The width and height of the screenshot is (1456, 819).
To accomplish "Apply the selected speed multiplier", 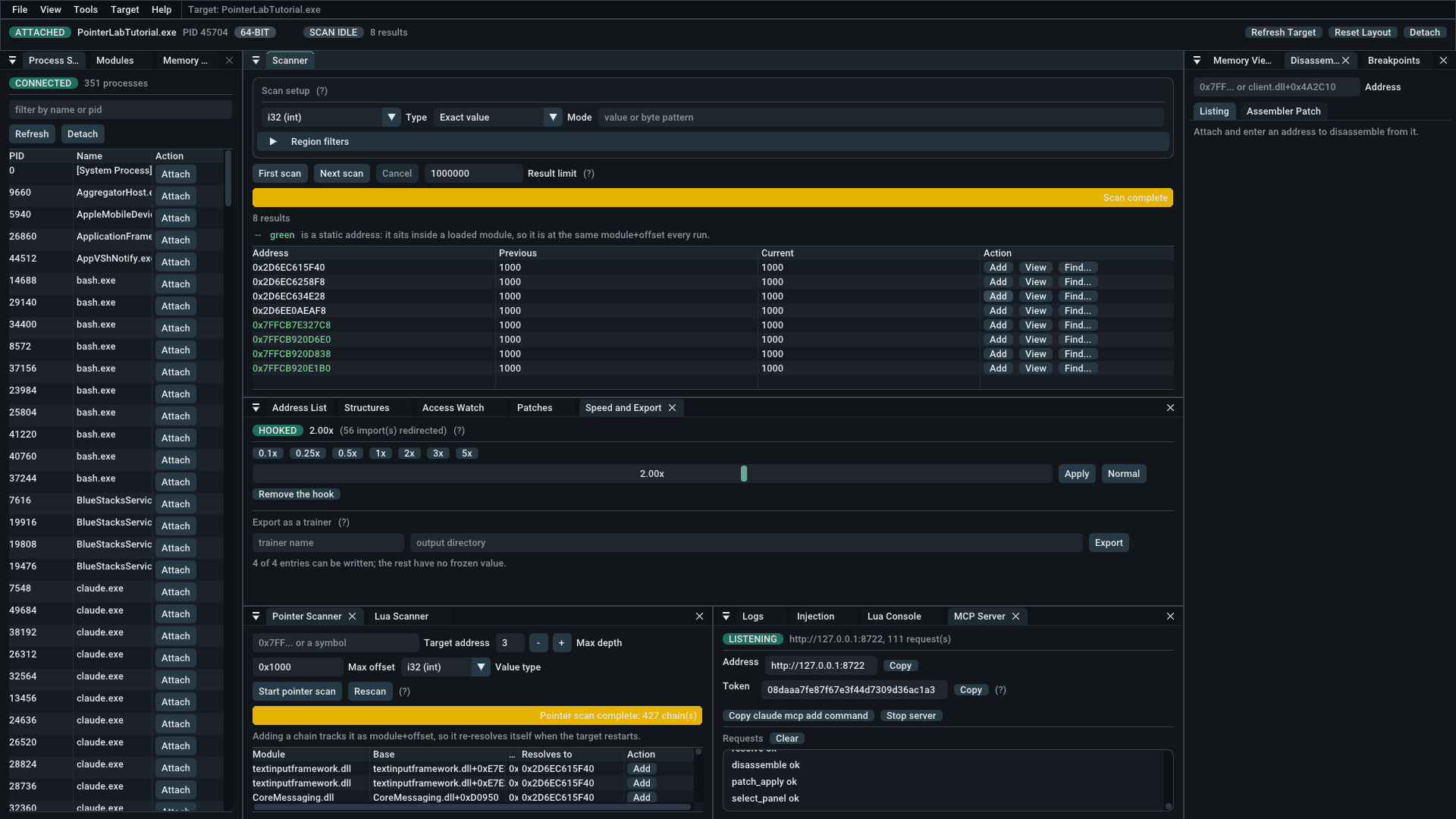I will click(1076, 474).
